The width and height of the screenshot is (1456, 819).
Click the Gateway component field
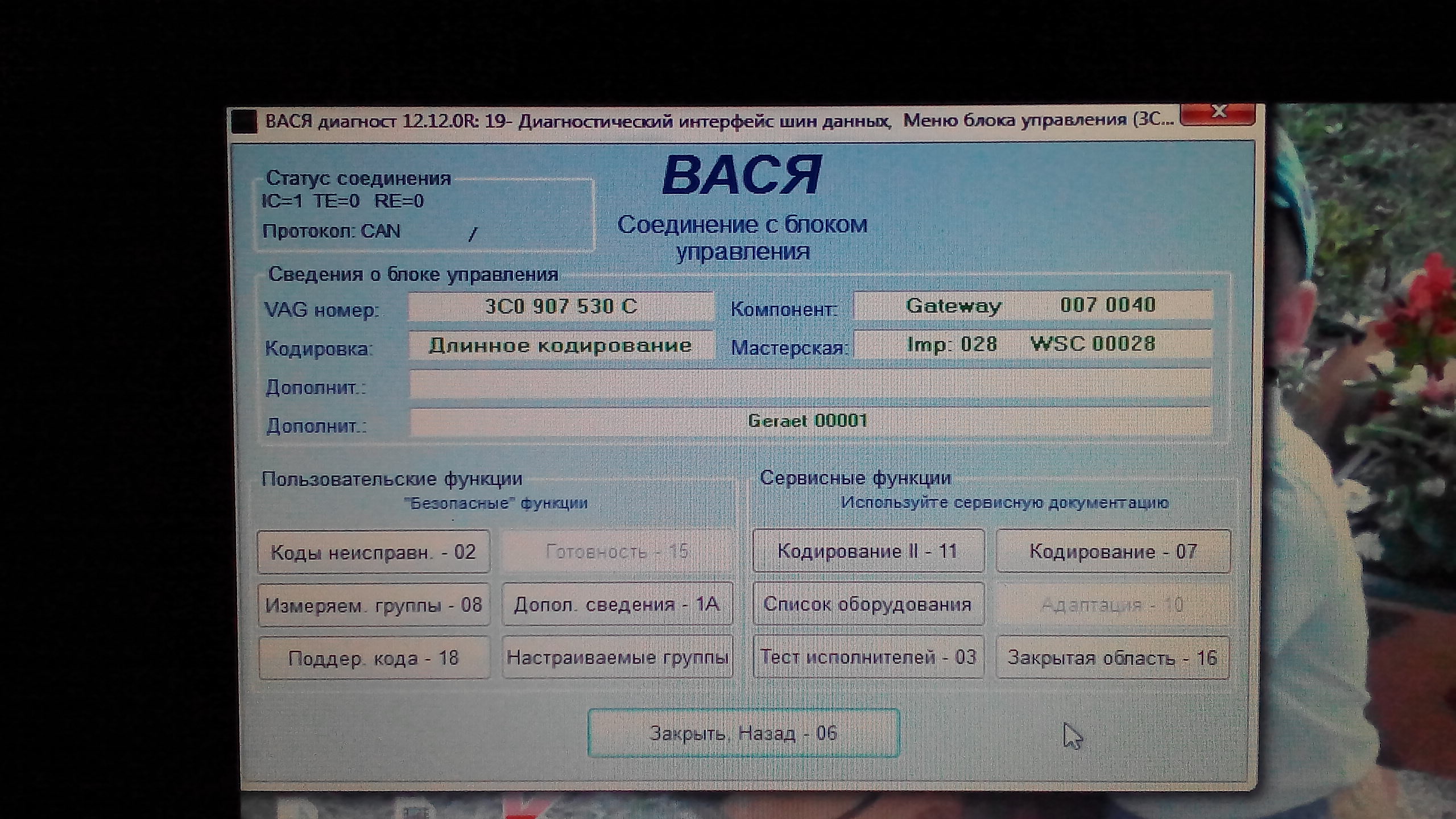1032,306
